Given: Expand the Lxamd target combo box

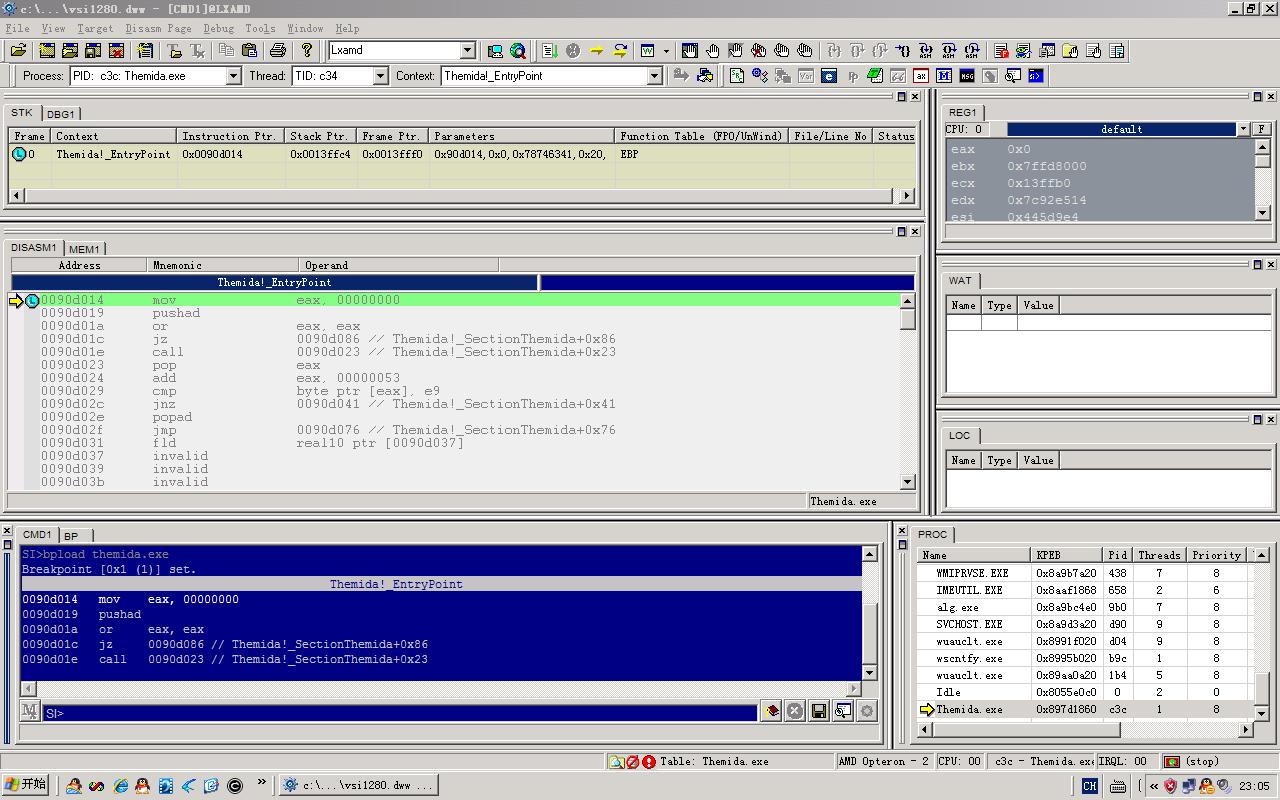Looking at the screenshot, I should click(x=467, y=50).
